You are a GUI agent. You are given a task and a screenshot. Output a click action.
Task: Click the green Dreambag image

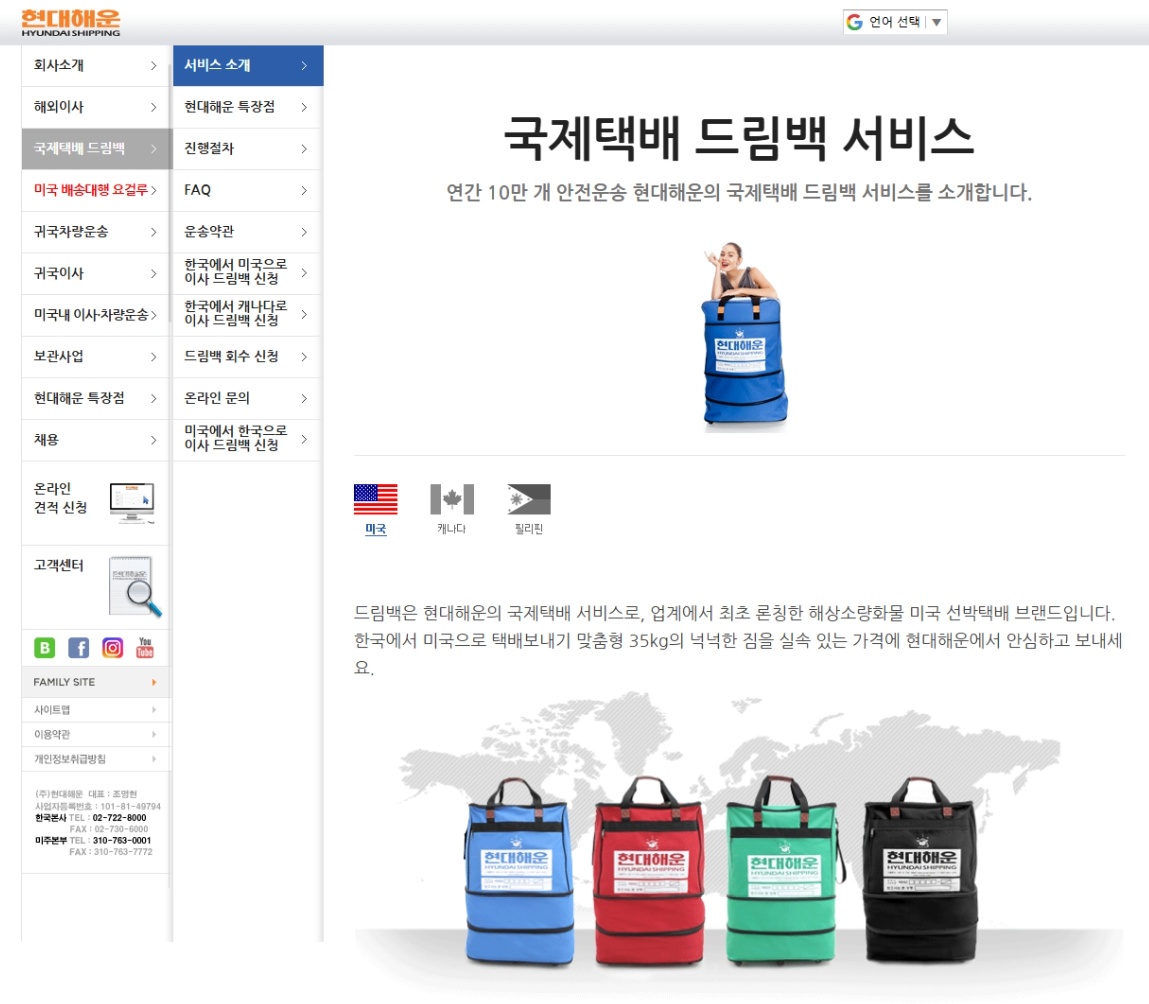coord(784,871)
